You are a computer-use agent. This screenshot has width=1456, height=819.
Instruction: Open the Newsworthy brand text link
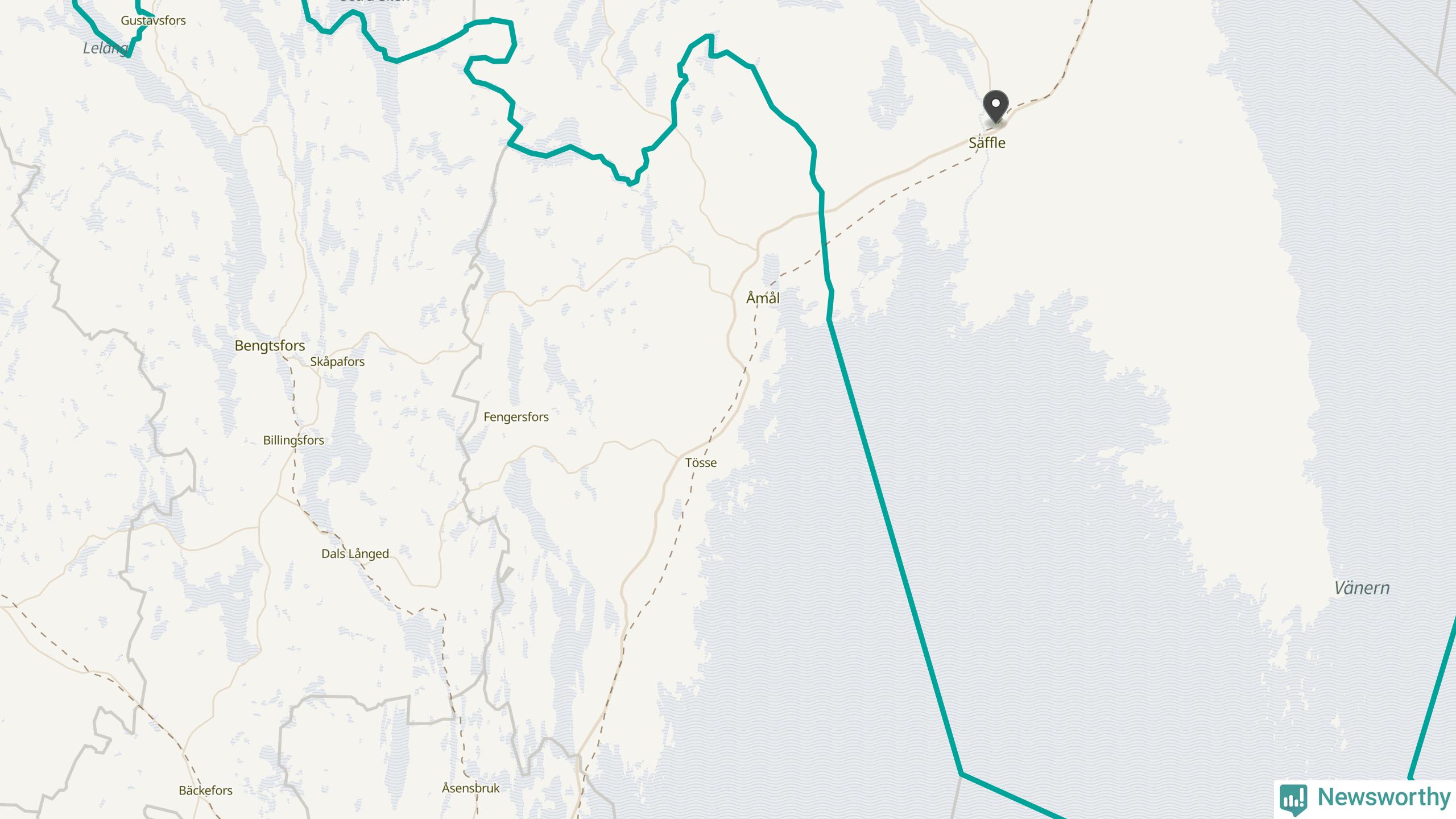pyautogui.click(x=1384, y=797)
